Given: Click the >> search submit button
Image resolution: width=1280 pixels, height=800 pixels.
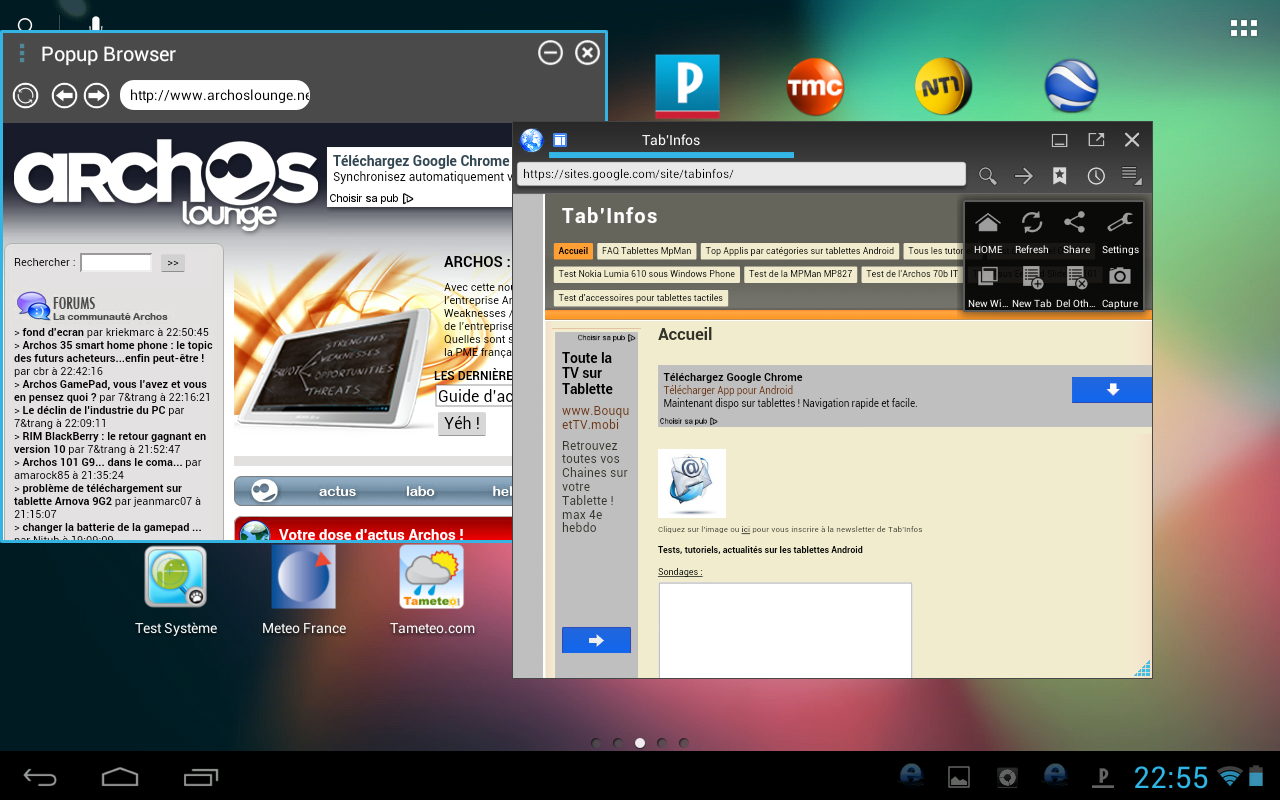Looking at the screenshot, I should pos(173,263).
